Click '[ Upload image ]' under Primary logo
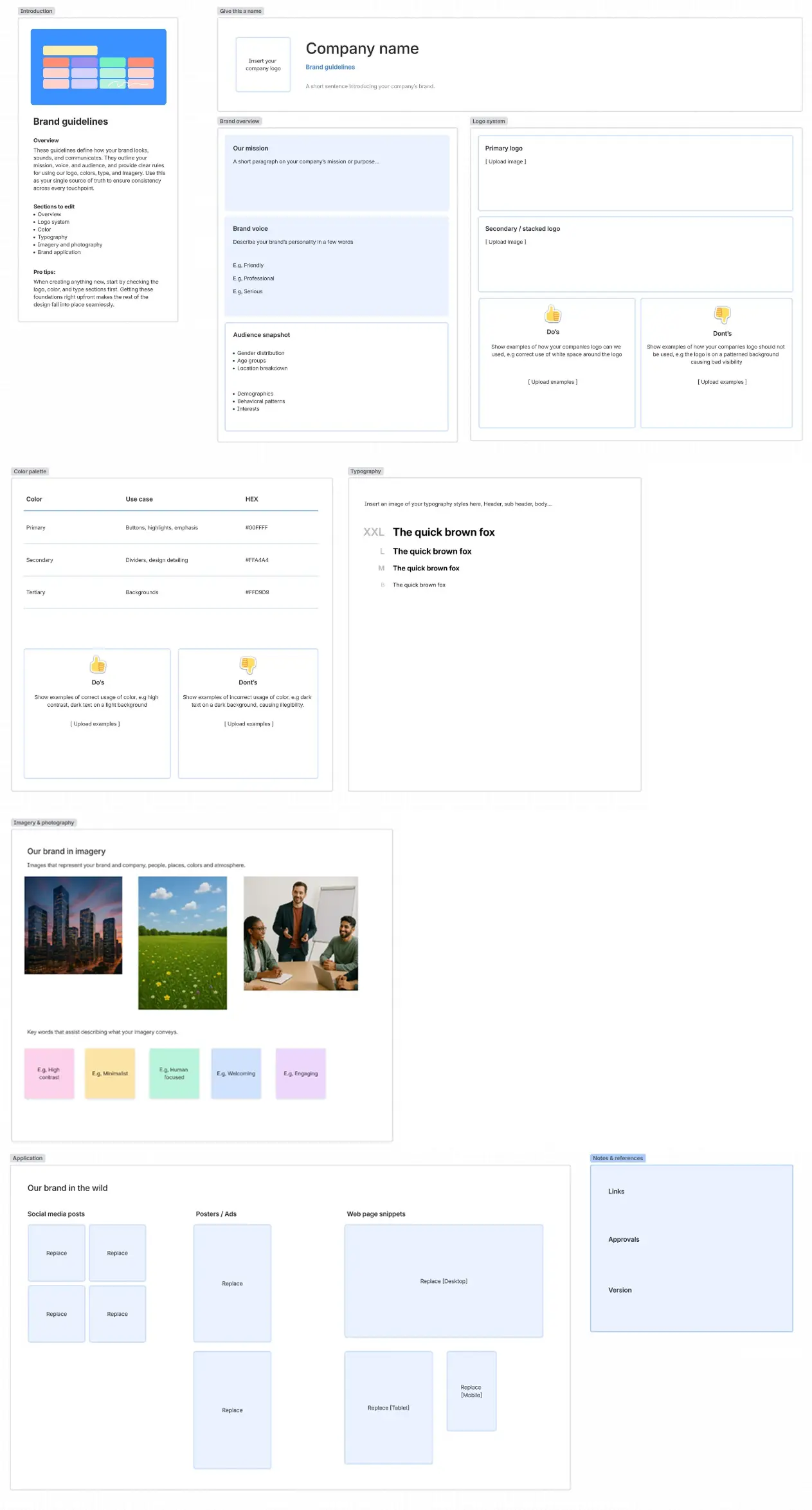 click(505, 161)
